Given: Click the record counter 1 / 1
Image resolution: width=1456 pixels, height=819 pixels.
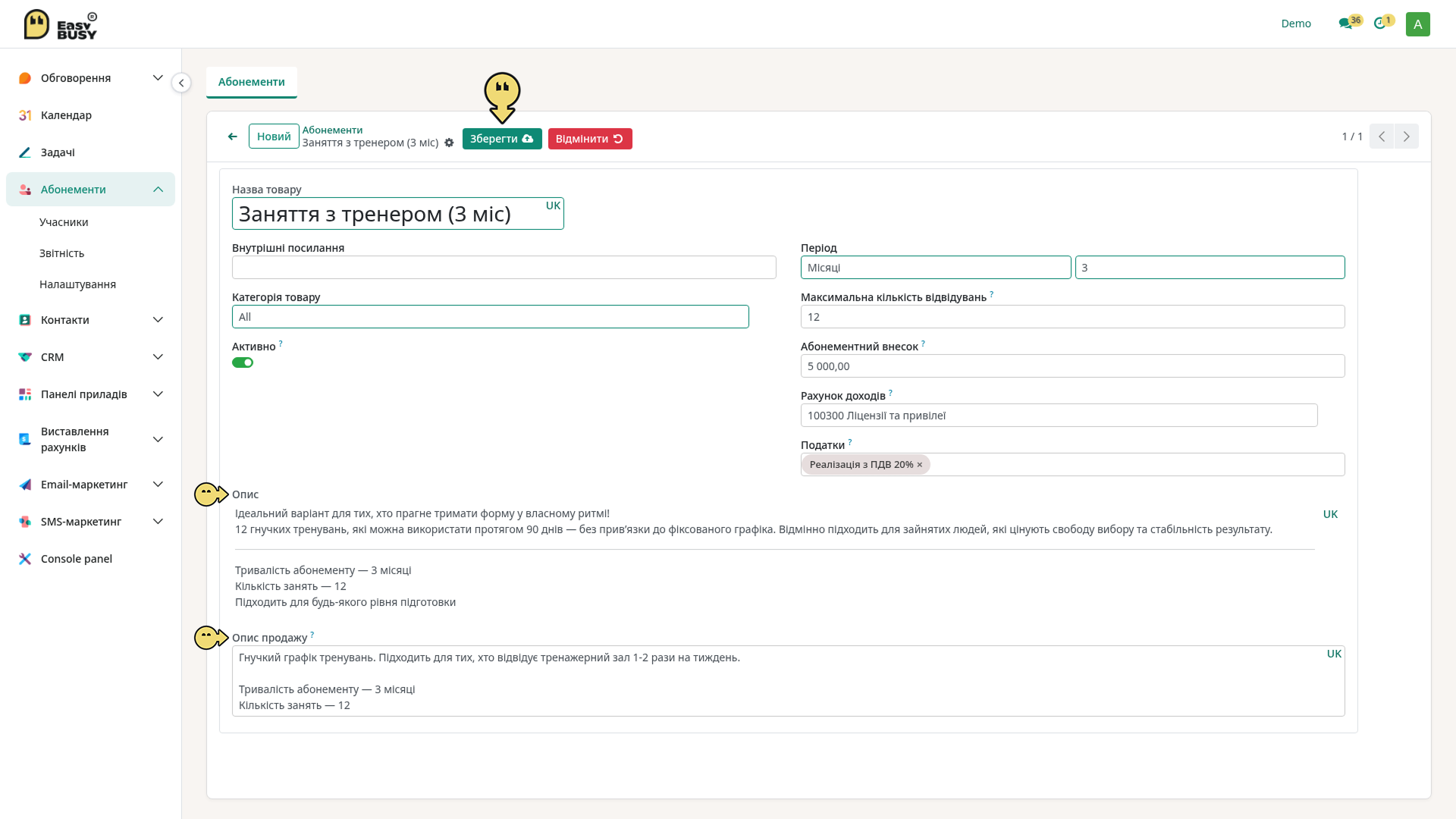Looking at the screenshot, I should coord(1352,136).
